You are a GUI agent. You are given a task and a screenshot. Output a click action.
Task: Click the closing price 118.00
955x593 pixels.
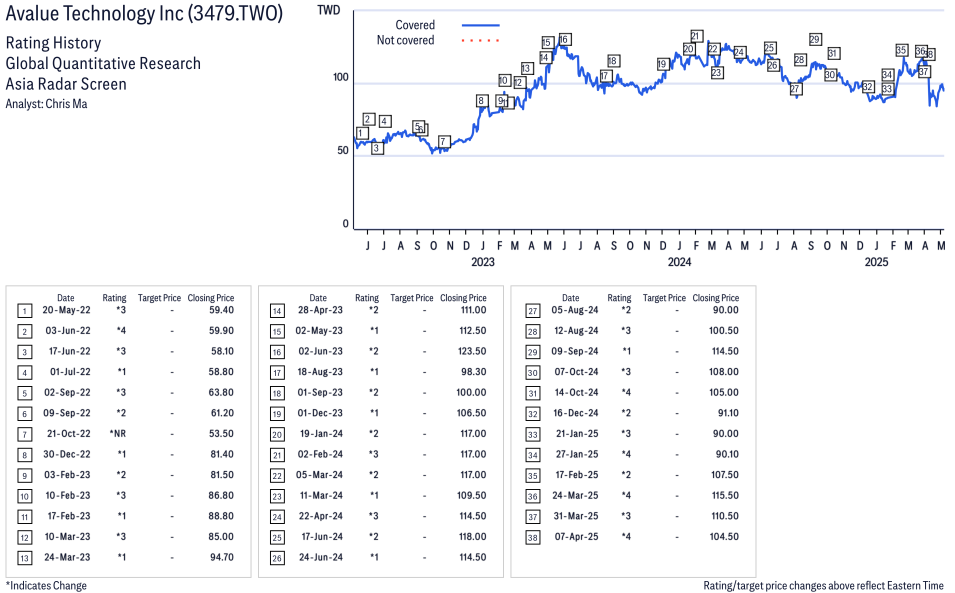point(472,536)
